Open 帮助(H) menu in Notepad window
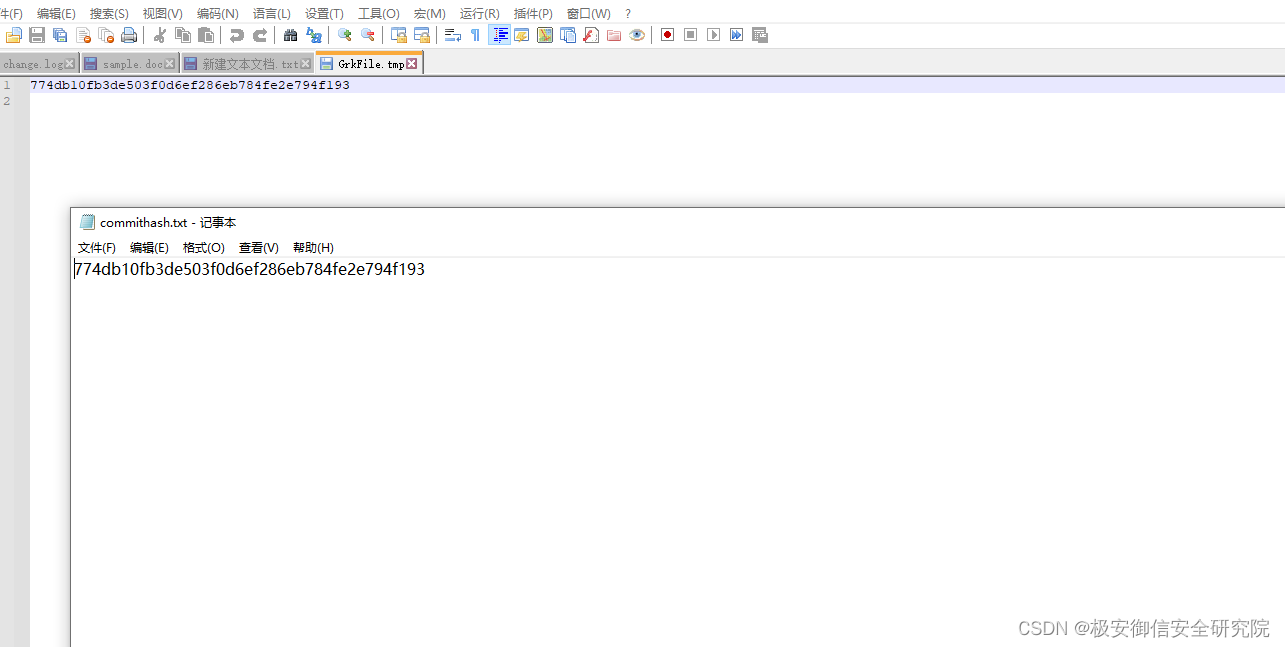This screenshot has height=647, width=1285. coord(313,248)
